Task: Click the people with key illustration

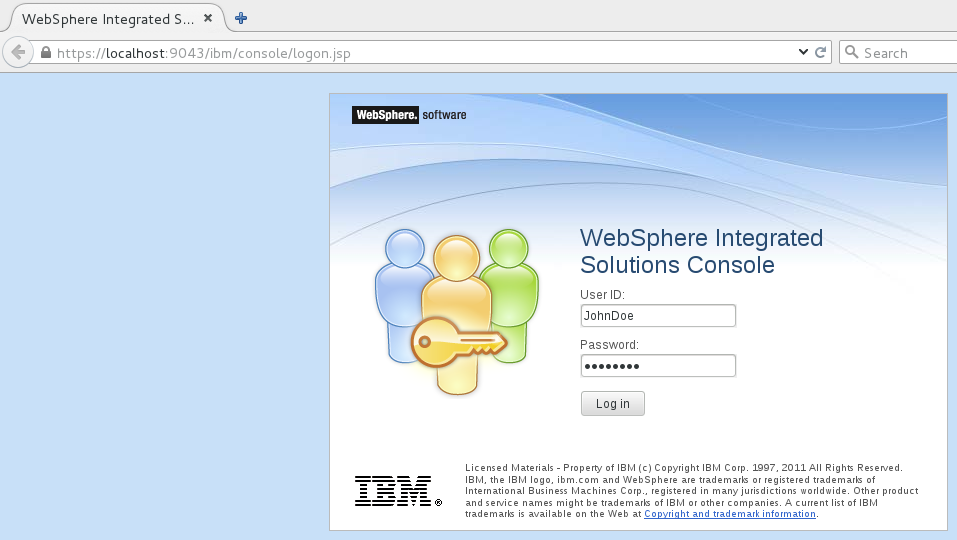Action: point(457,311)
